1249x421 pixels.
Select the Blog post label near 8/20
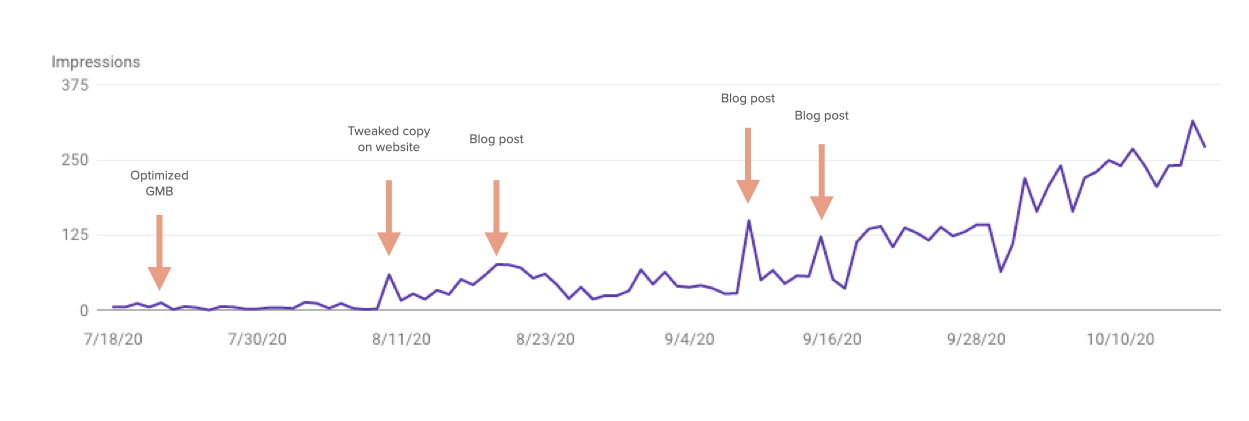(x=496, y=139)
